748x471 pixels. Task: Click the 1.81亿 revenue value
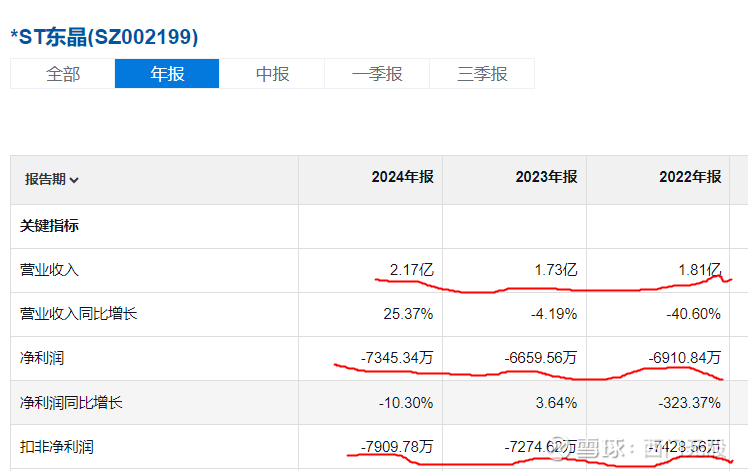(x=699, y=270)
